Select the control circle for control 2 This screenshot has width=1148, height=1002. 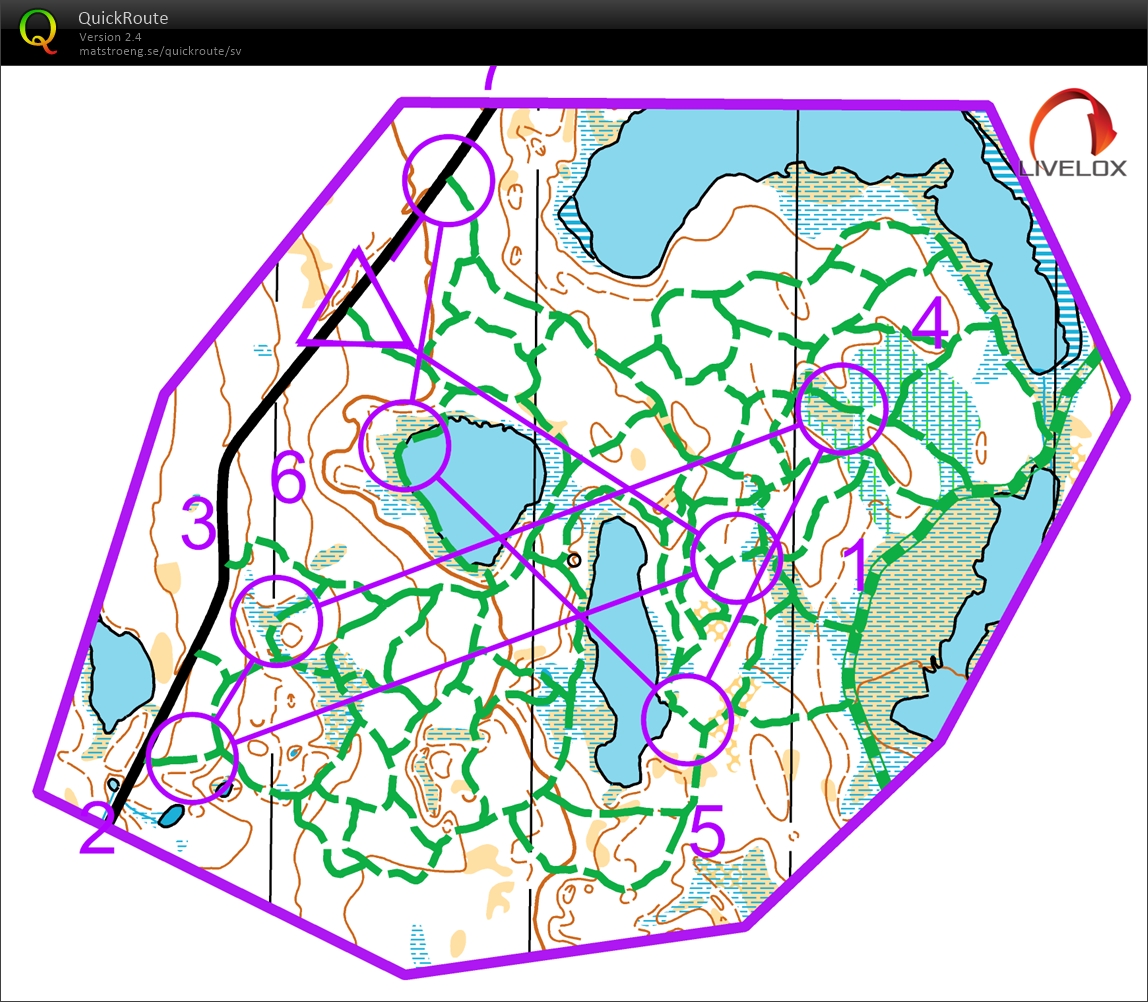point(192,758)
